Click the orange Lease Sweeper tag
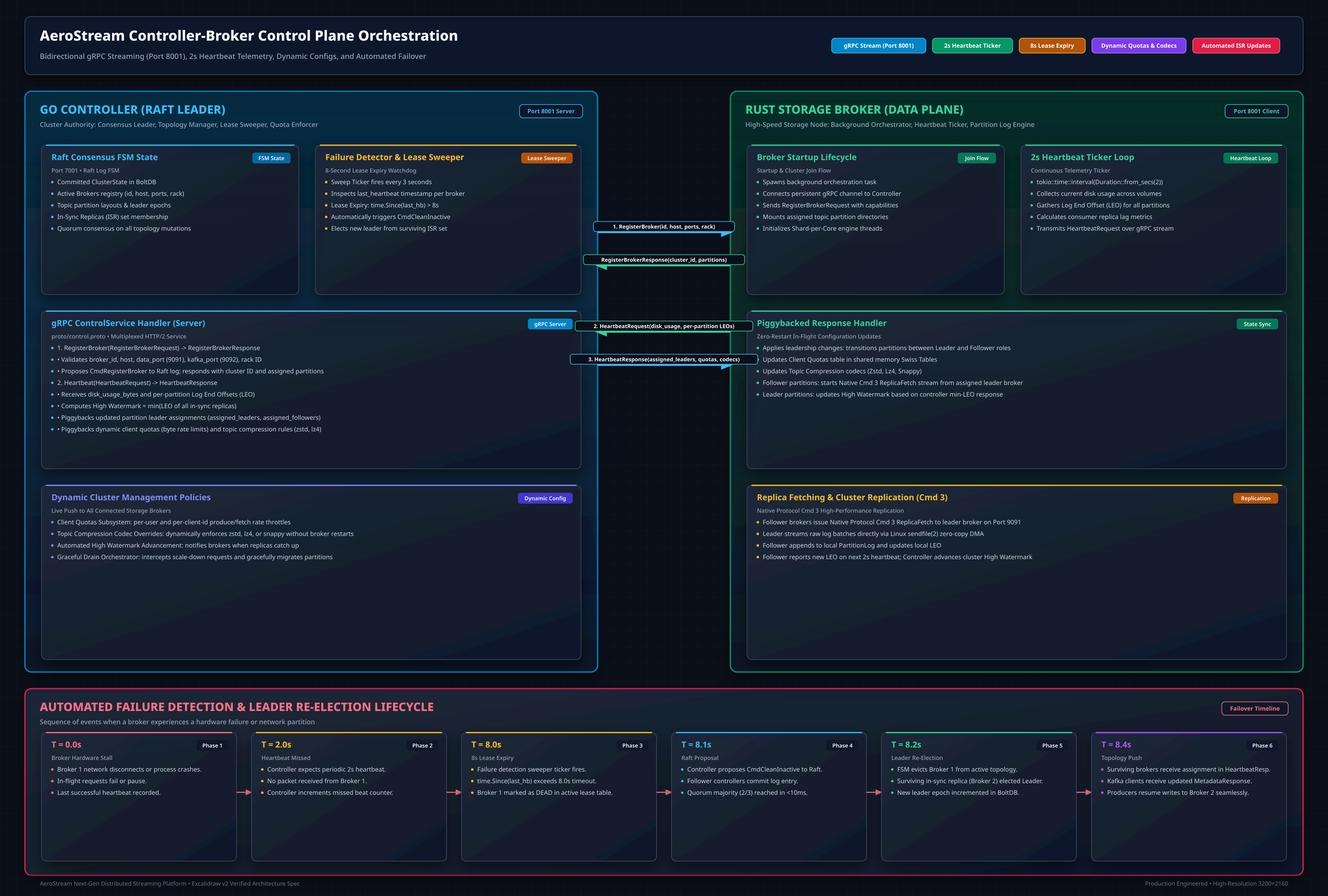The image size is (1328, 896). [546, 158]
